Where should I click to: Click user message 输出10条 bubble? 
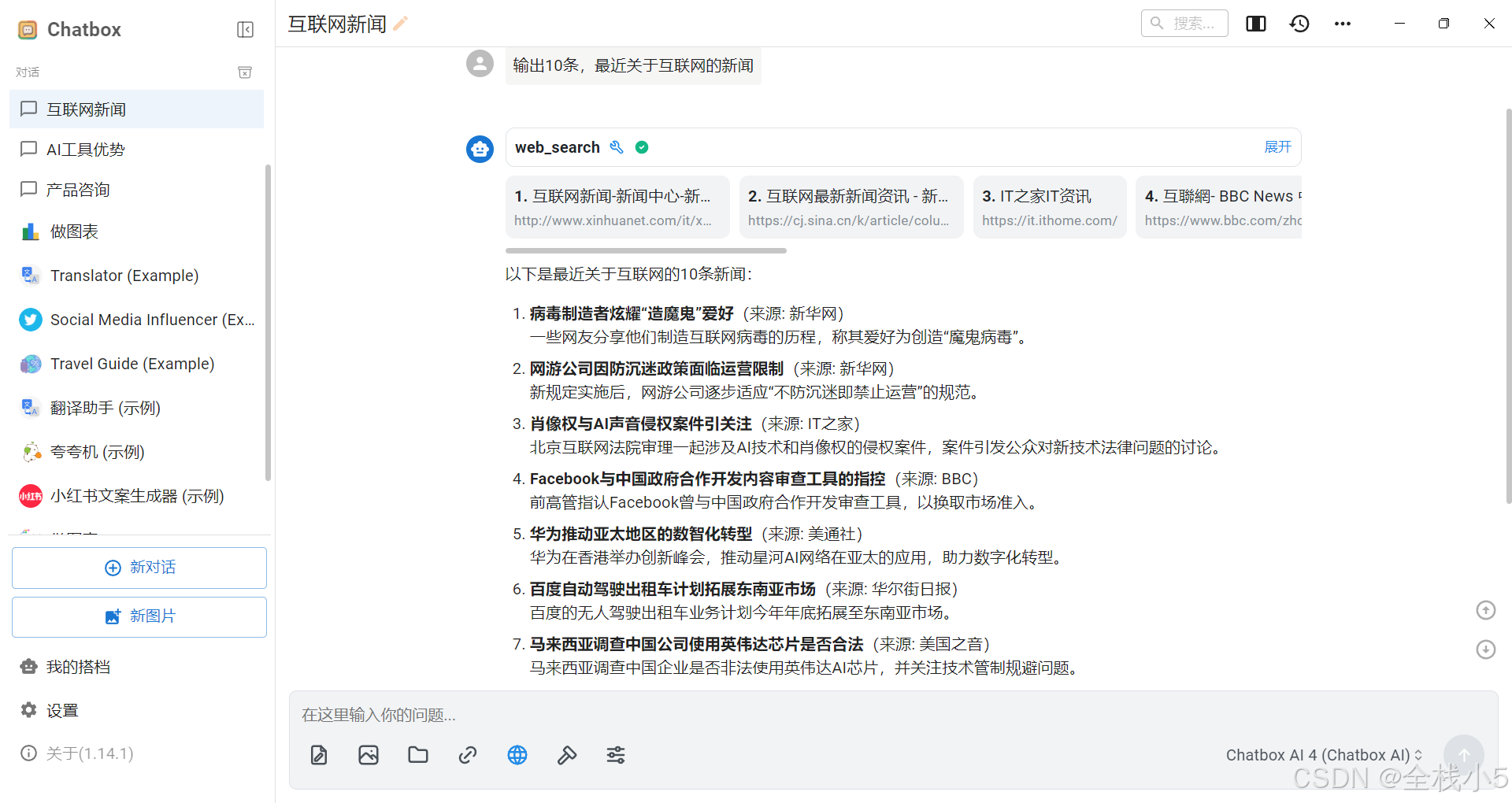click(633, 65)
